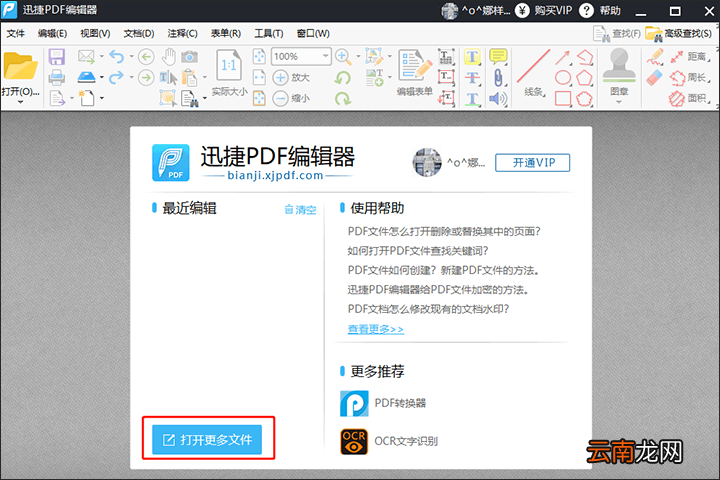The image size is (720, 480).
Task: Select the pencil freehand tool
Action: (x=654, y=57)
